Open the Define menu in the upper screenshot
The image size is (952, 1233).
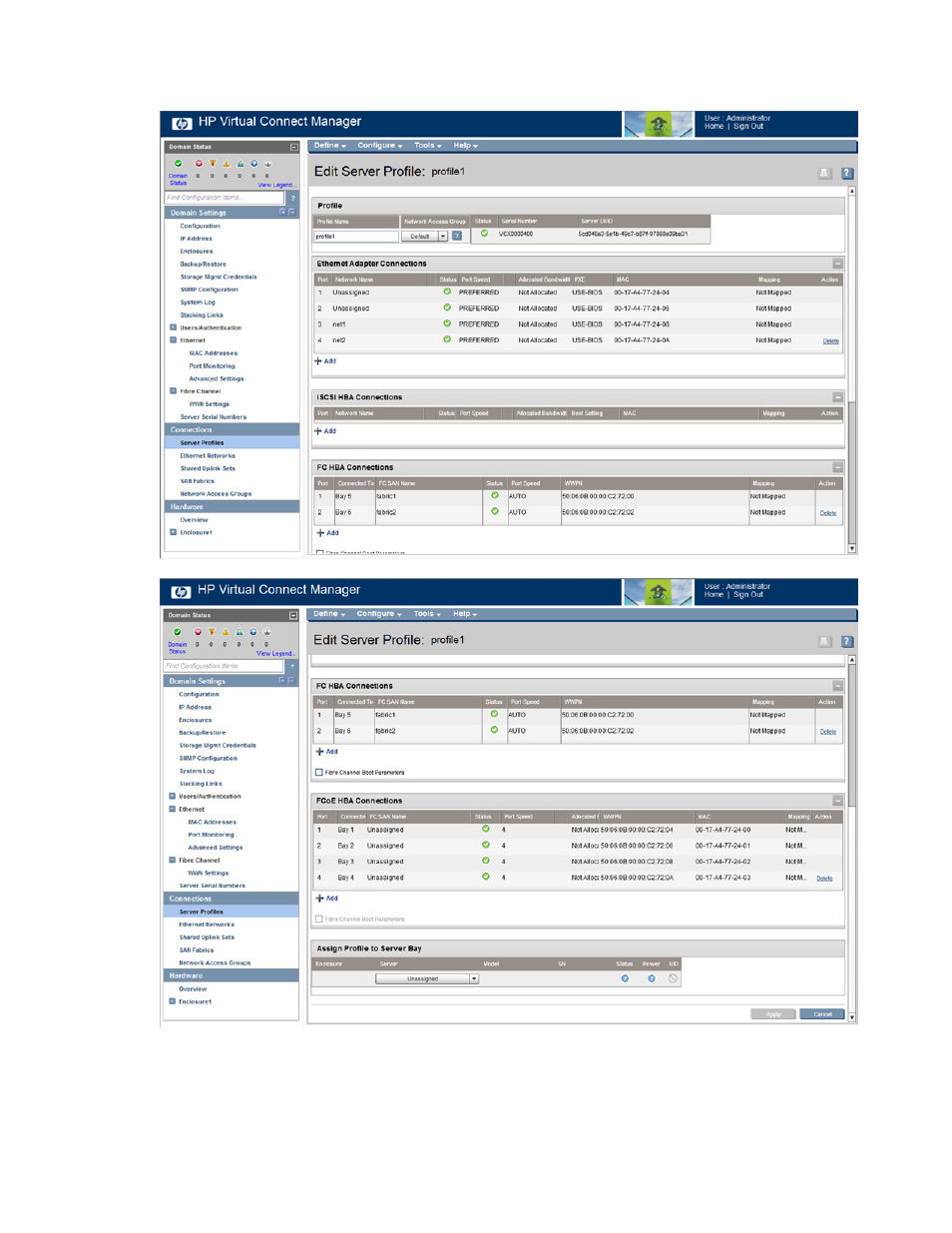[x=329, y=146]
